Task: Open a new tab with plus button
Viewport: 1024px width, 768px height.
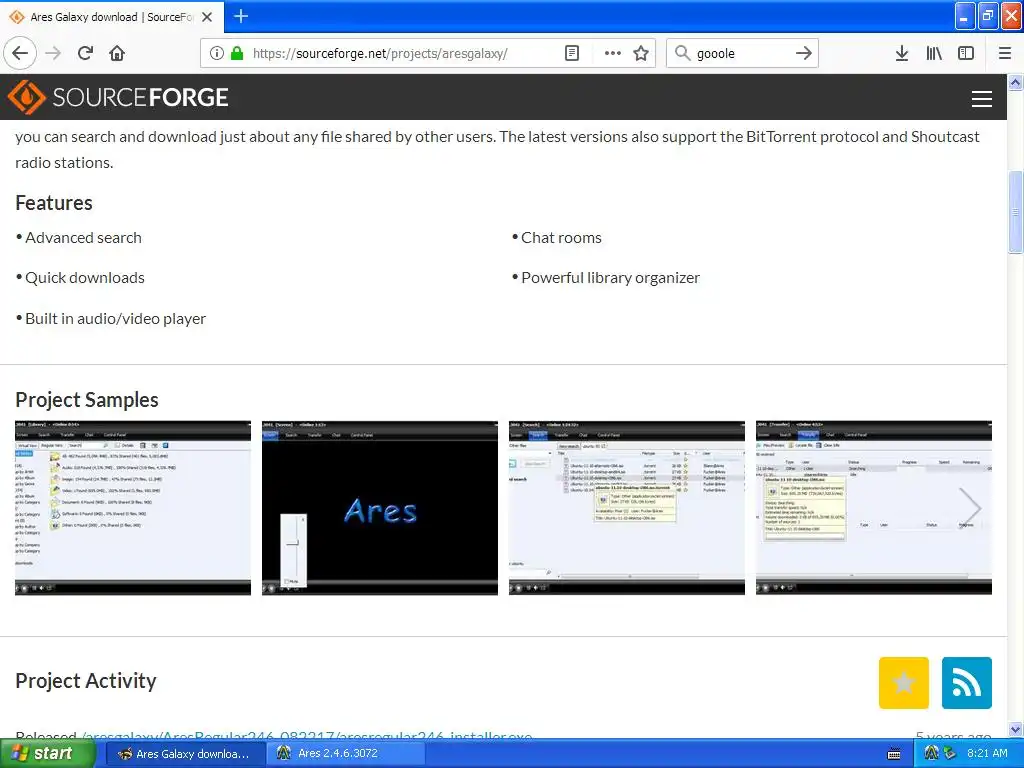Action: [241, 16]
